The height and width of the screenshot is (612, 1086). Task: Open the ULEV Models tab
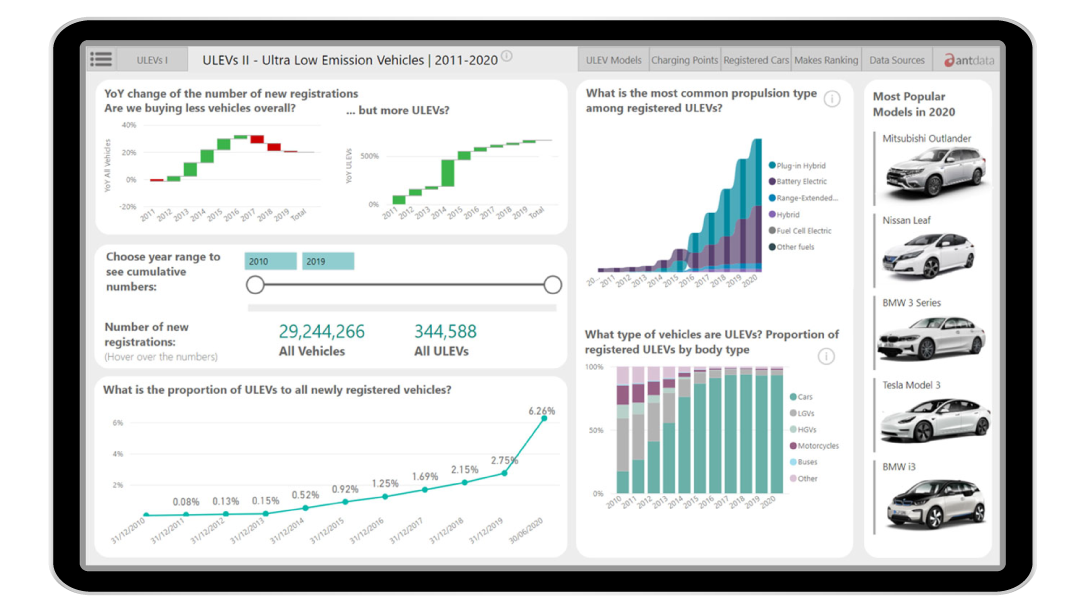click(x=613, y=59)
